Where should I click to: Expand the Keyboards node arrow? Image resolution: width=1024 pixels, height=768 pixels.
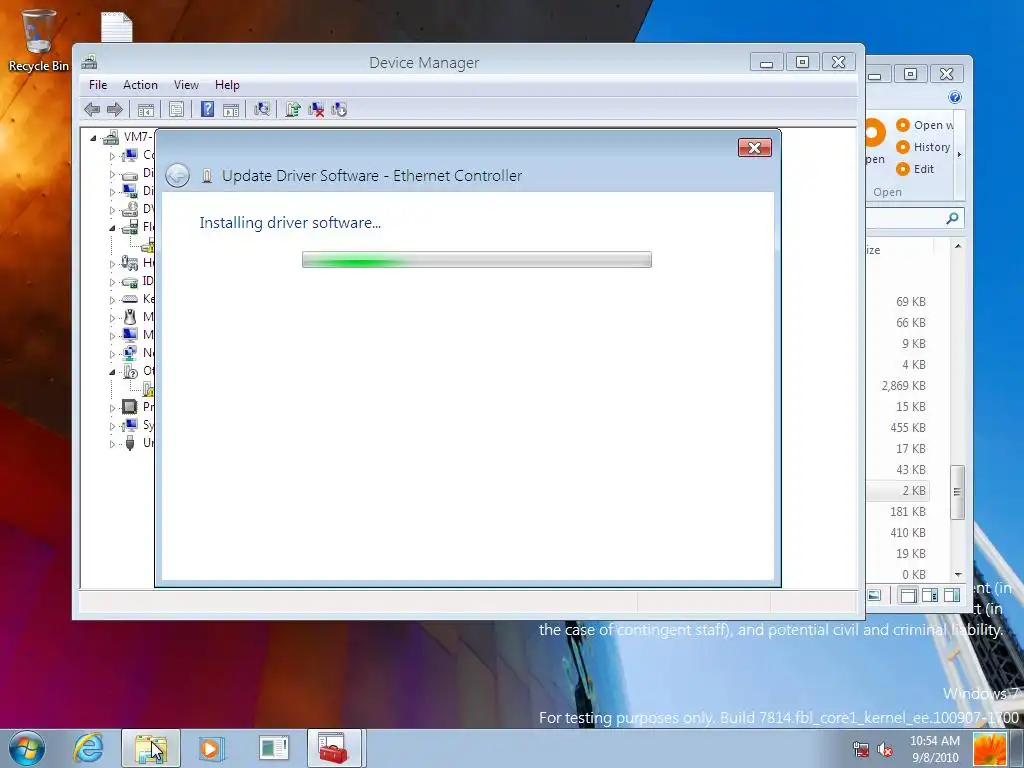click(112, 300)
